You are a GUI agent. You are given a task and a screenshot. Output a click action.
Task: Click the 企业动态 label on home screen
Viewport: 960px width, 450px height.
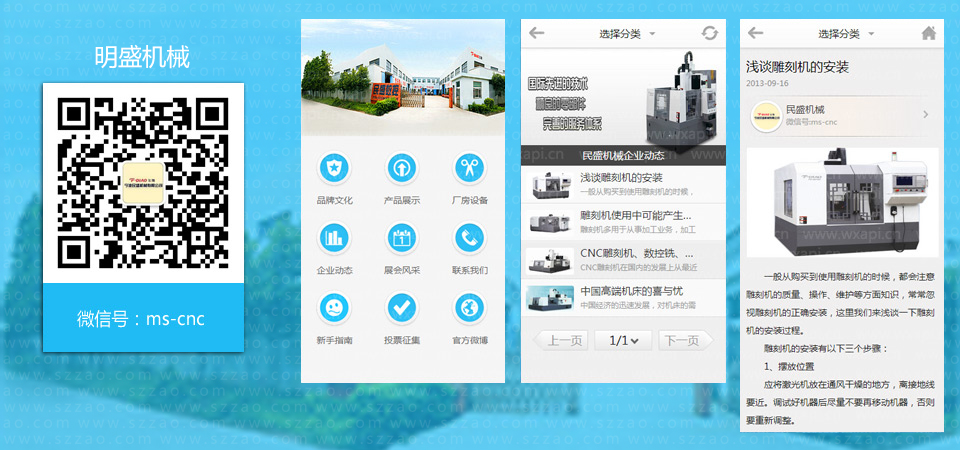click(x=334, y=270)
